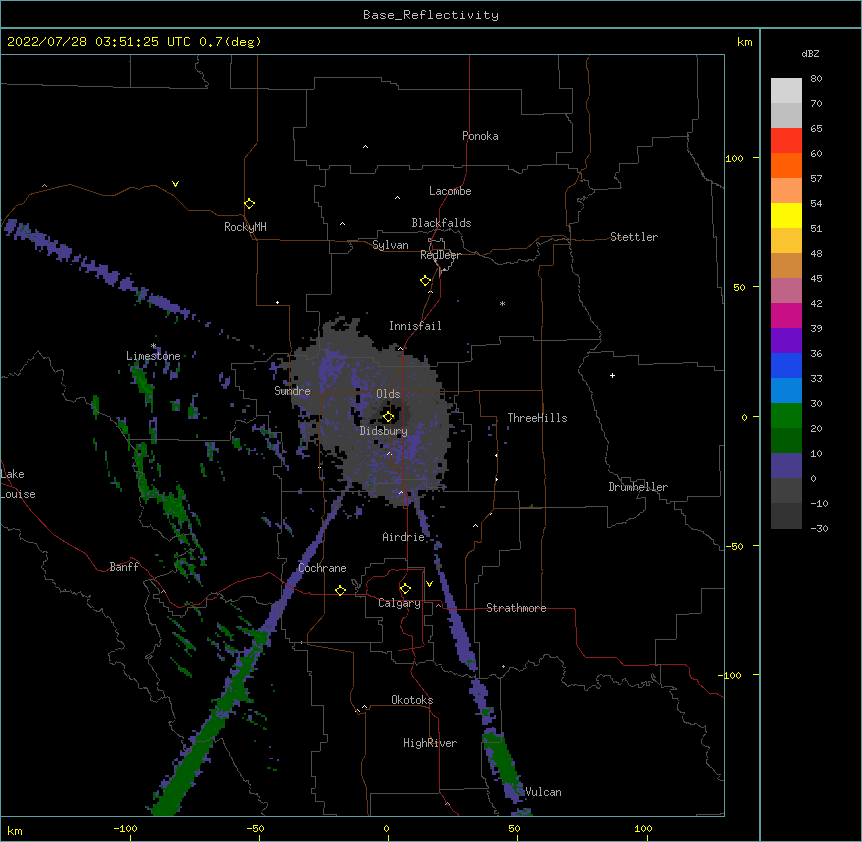This screenshot has height=842, width=862.
Task: Click the yellow diamond marker south of RedDeer
Action: point(426,281)
